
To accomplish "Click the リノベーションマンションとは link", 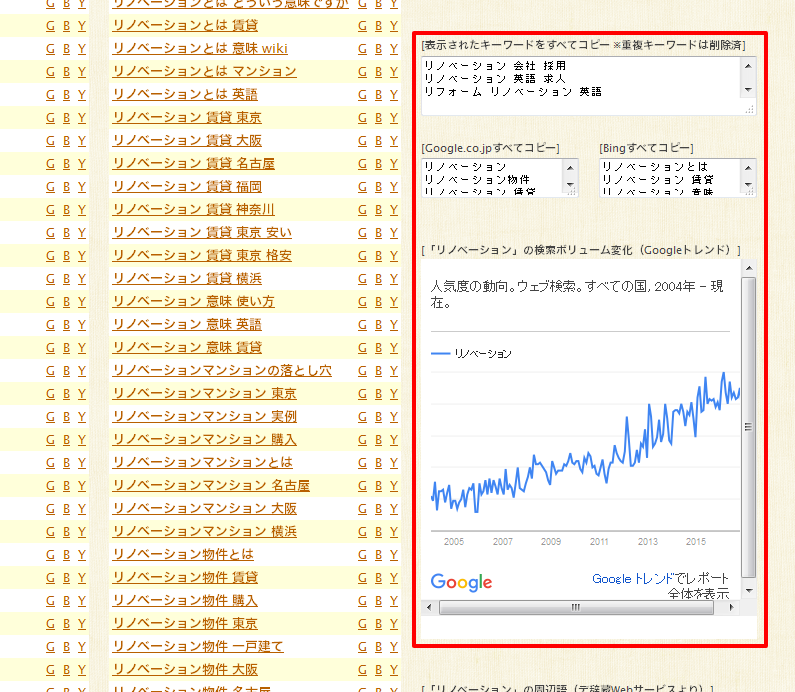I will click(x=202, y=463).
